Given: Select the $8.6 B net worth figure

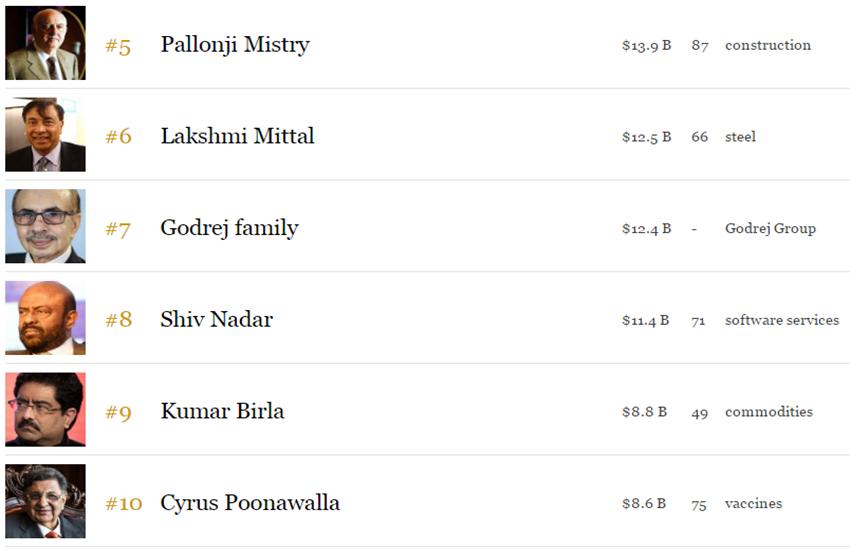Looking at the screenshot, I should 644,504.
